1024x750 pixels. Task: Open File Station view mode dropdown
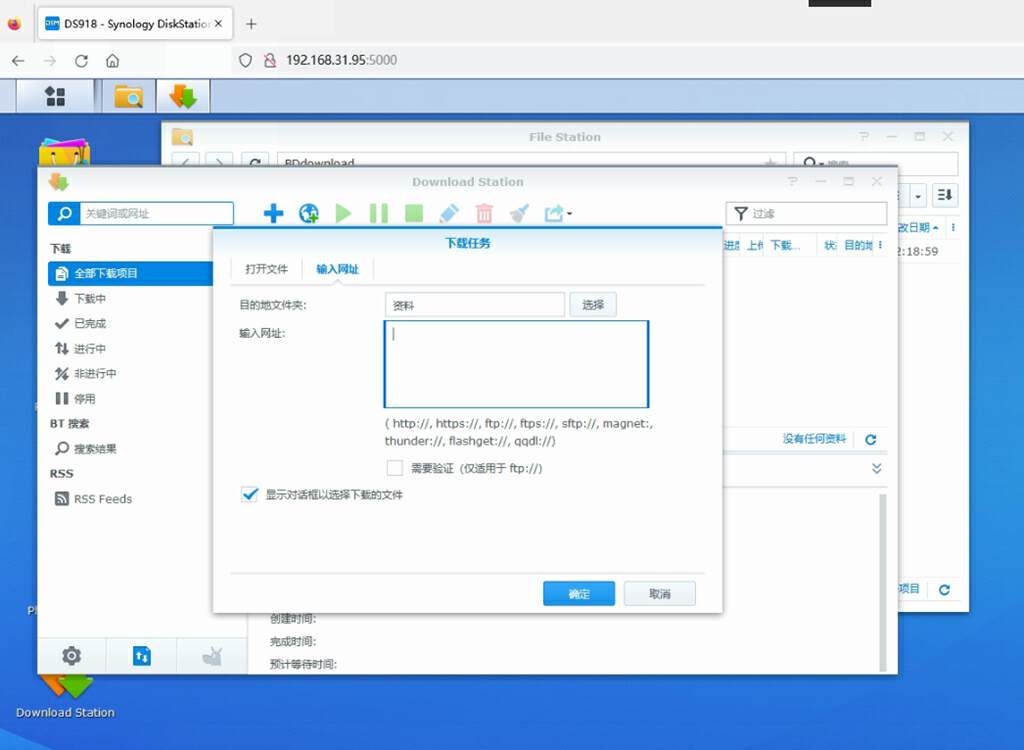pyautogui.click(x=918, y=195)
